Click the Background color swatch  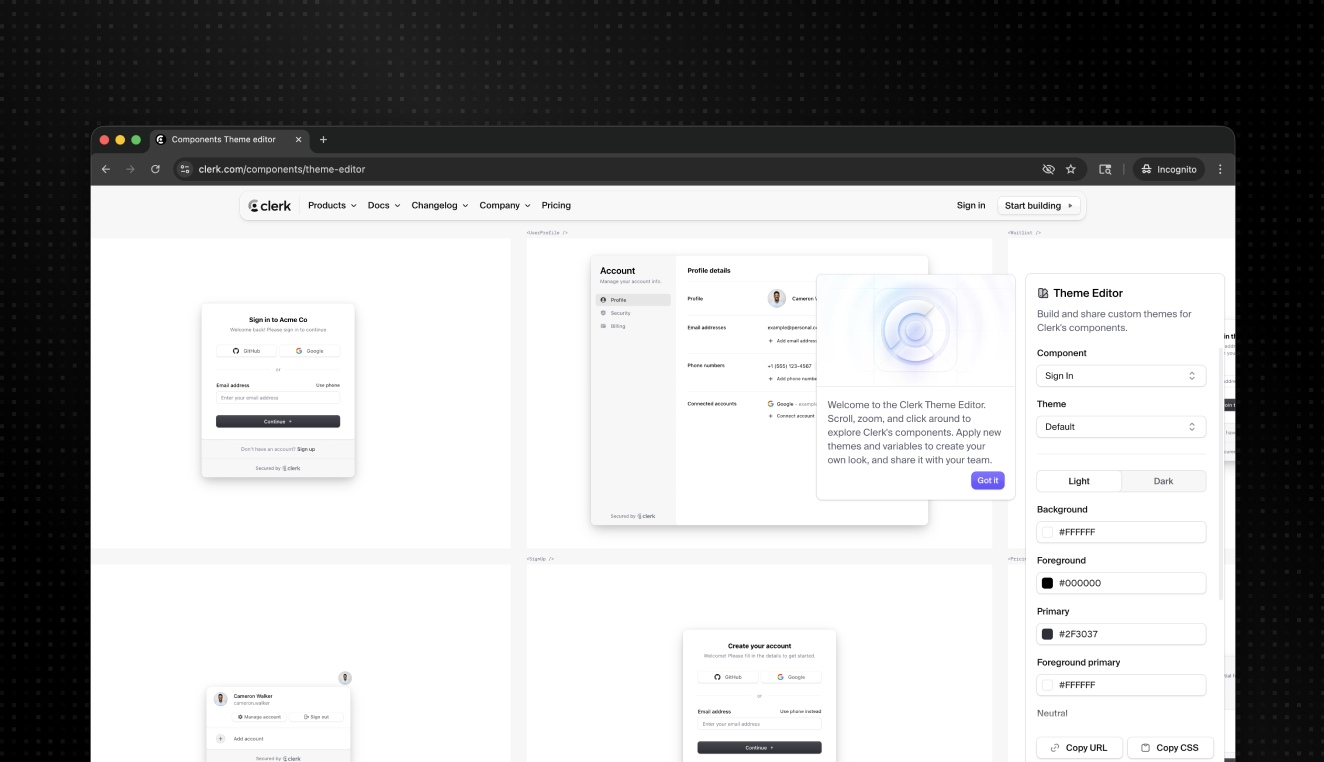coord(1047,532)
